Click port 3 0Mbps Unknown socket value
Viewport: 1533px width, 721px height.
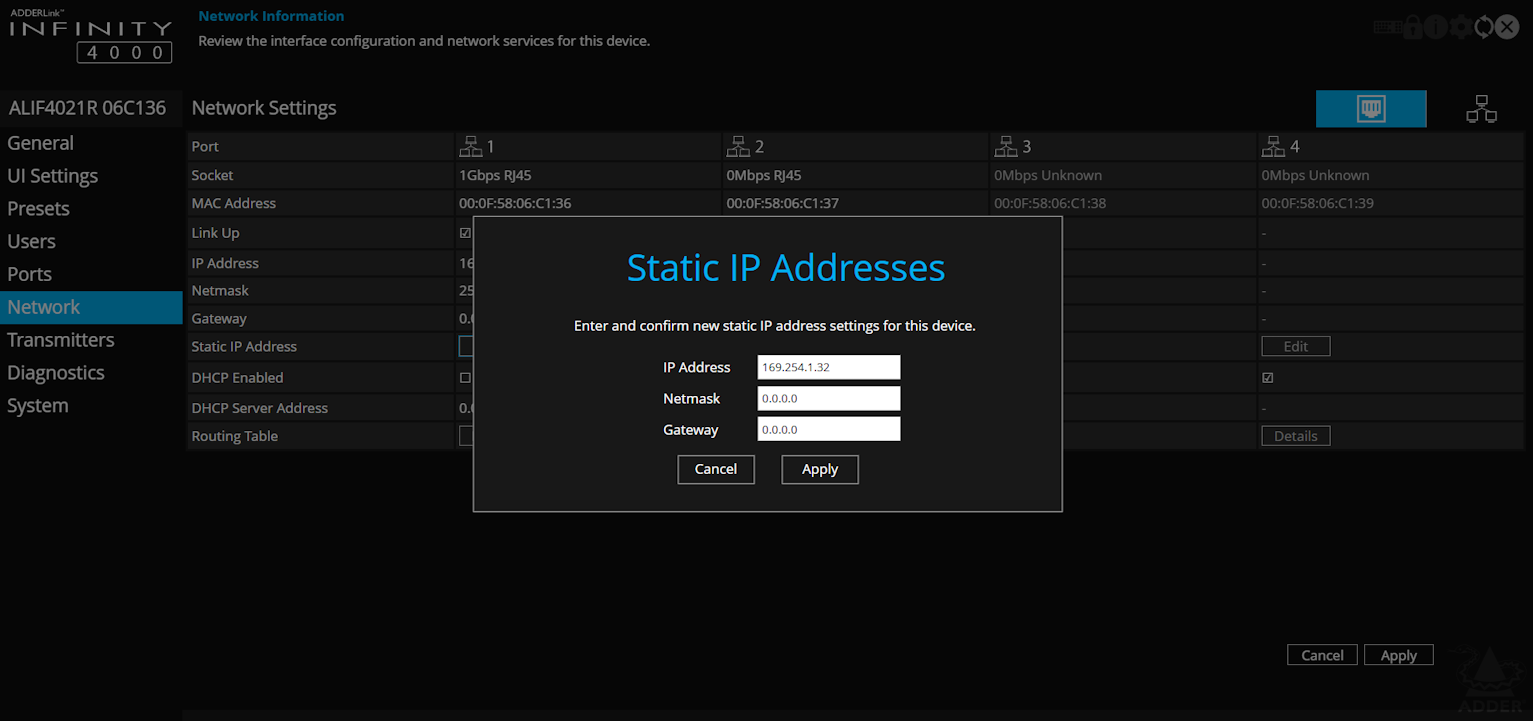coord(1048,175)
